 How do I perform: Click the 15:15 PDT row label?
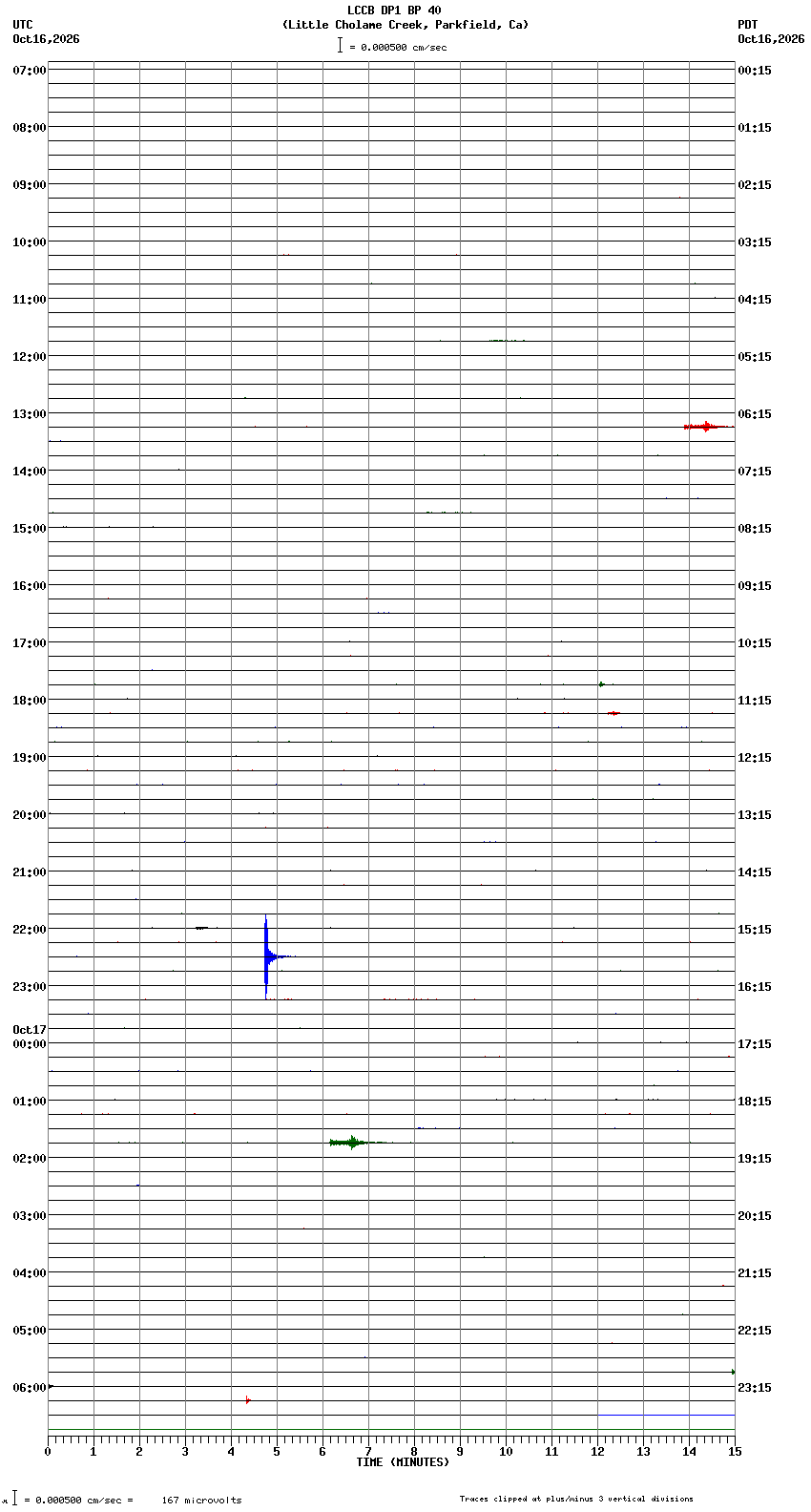coord(755,930)
